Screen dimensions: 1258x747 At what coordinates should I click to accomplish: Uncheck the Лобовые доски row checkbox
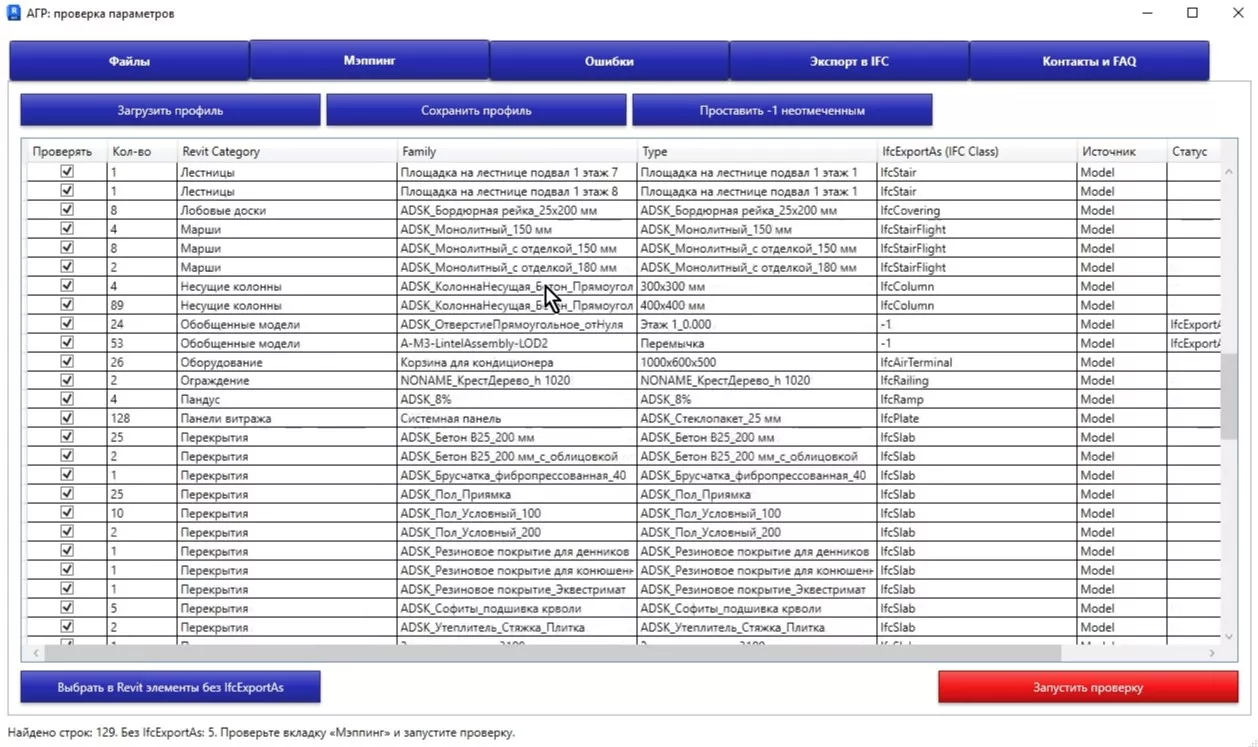67,210
